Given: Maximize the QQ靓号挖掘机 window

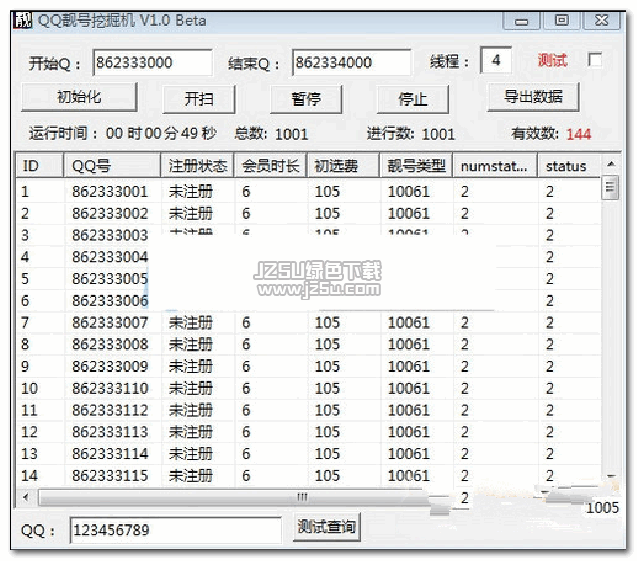Looking at the screenshot, I should (561, 20).
